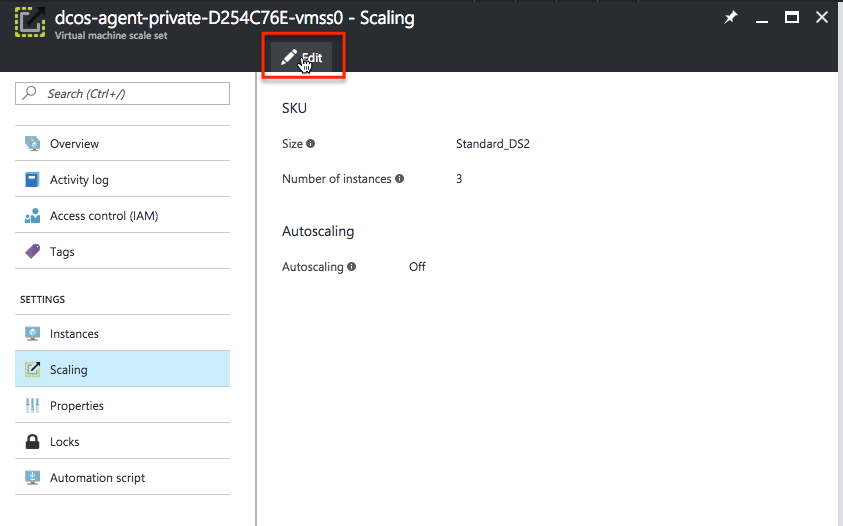The image size is (843, 526).
Task: Click the Edit button in the toolbar
Action: pyautogui.click(x=302, y=57)
